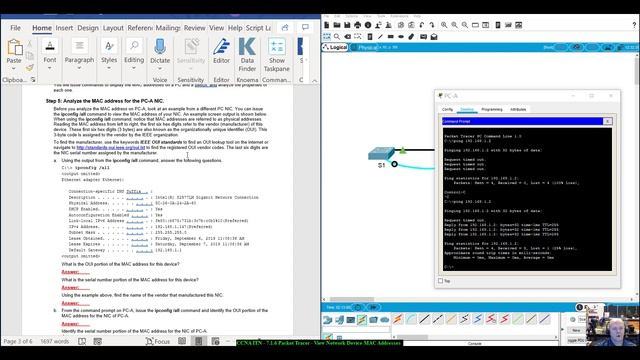Image resolution: width=640 pixels, height=360 pixels.
Task: Toggle the Top checkbox in PC-A window
Action: click(440, 281)
